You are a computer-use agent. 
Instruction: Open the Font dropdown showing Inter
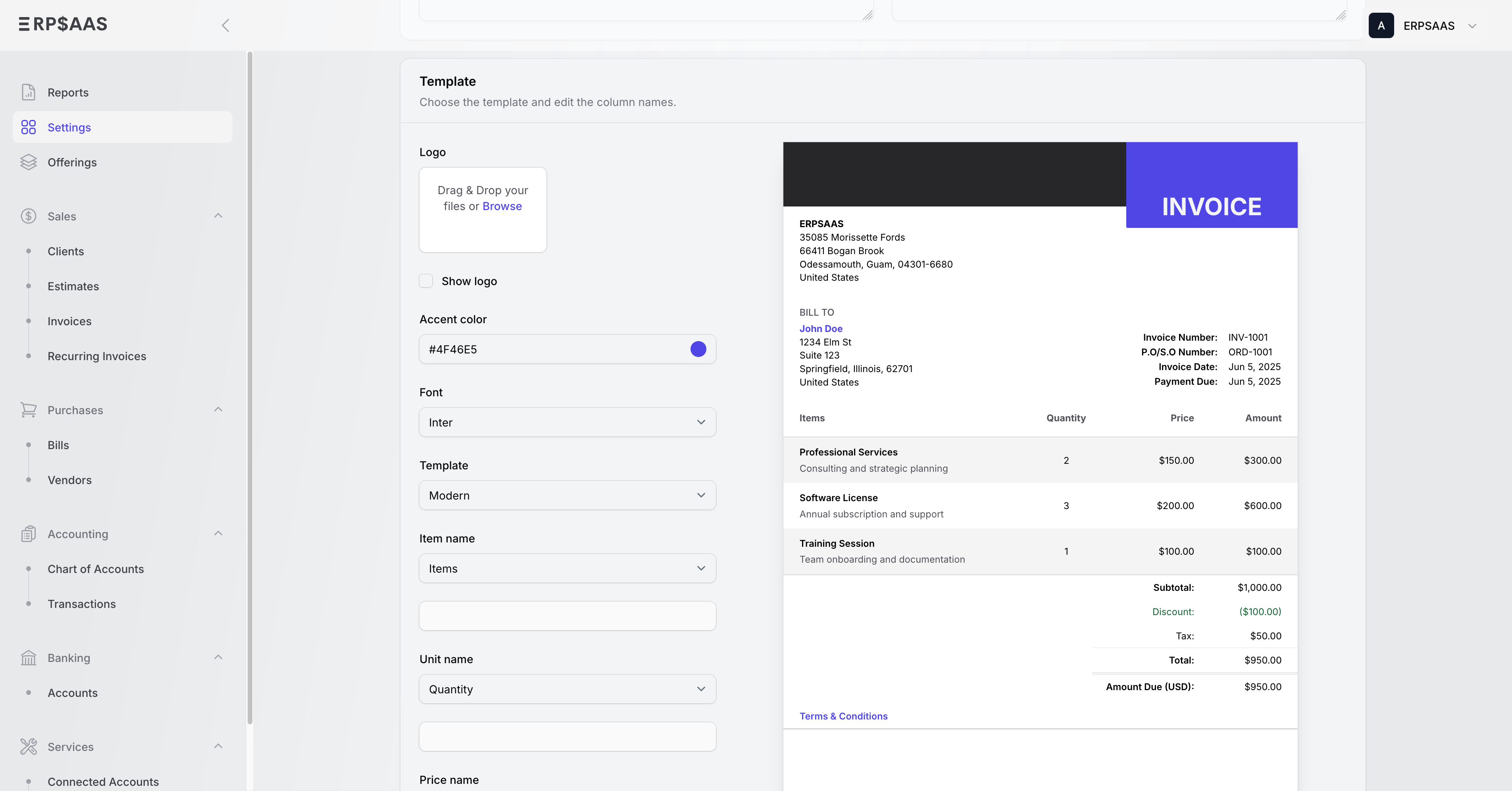click(x=567, y=422)
